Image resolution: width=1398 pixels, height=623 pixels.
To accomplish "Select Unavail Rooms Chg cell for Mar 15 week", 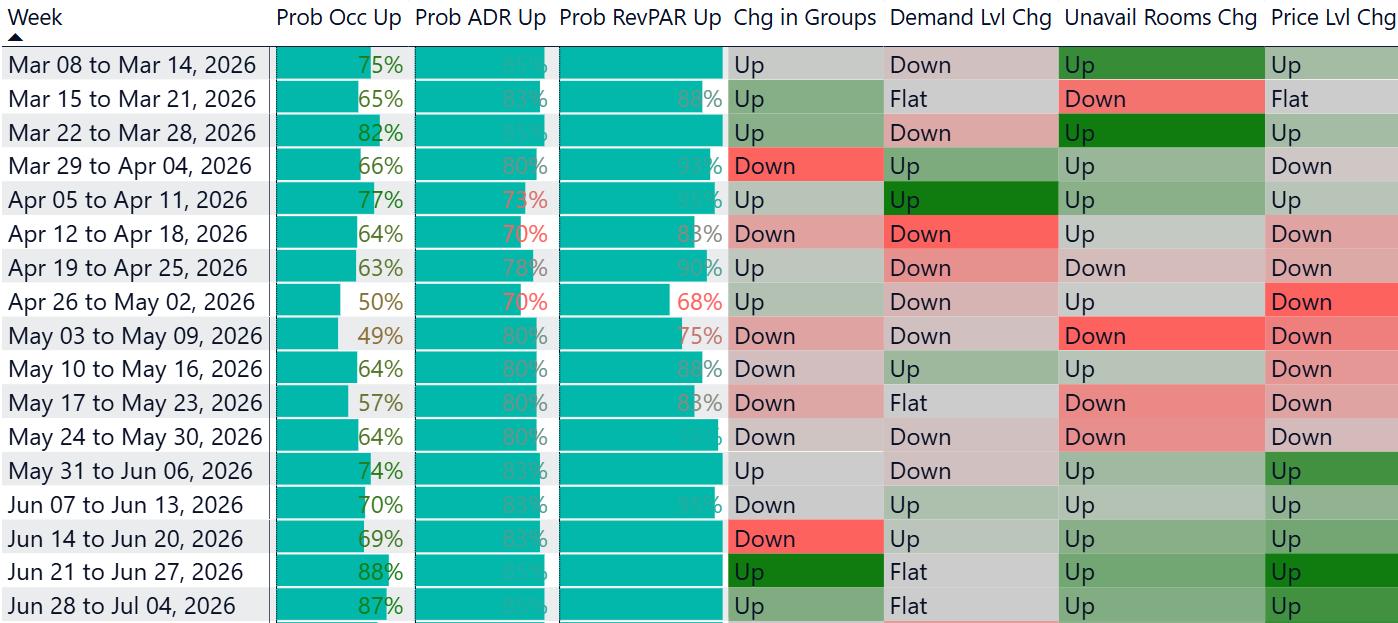I will 1160,99.
